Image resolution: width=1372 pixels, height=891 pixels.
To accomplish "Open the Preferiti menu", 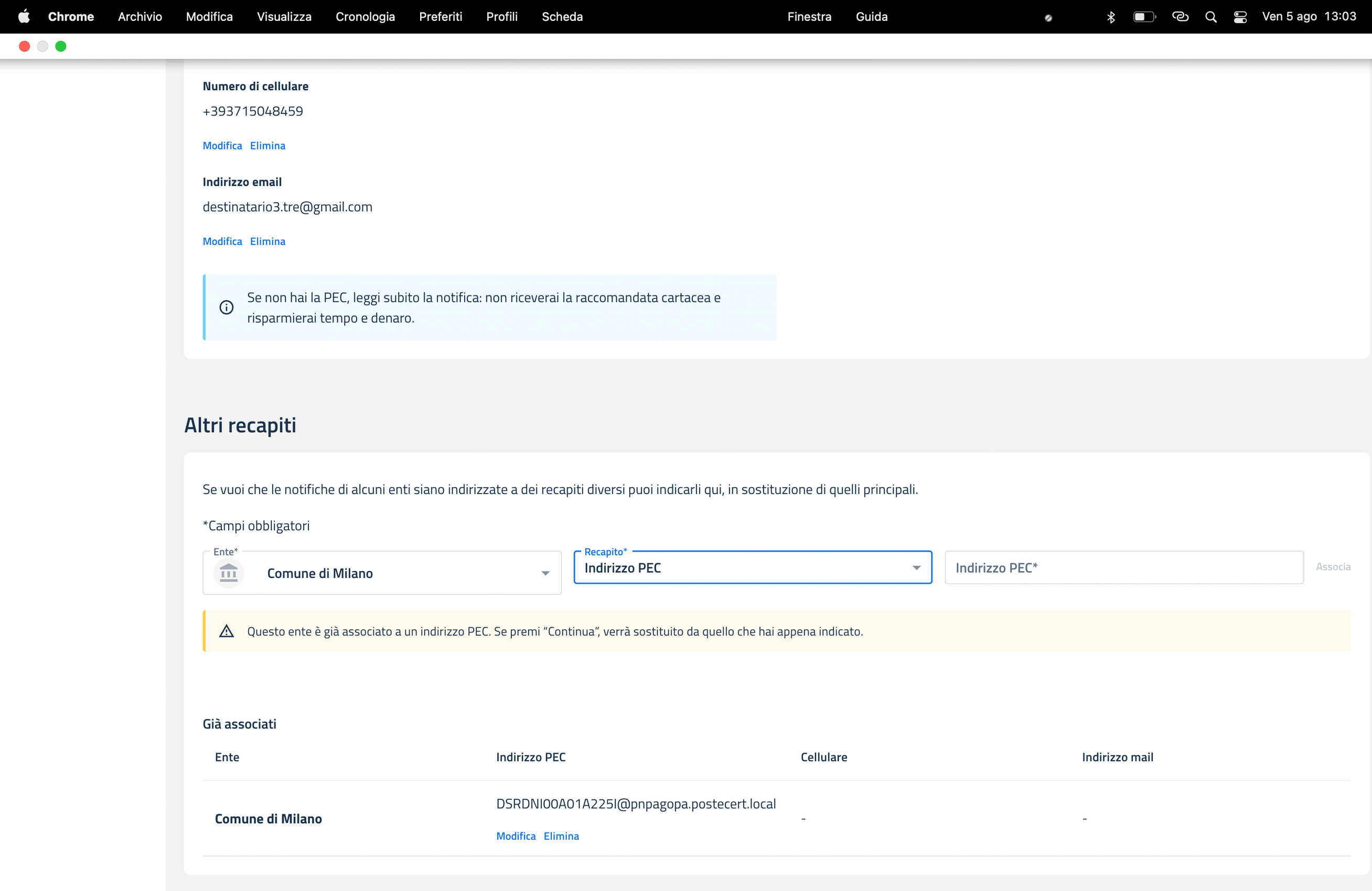I will [x=441, y=17].
